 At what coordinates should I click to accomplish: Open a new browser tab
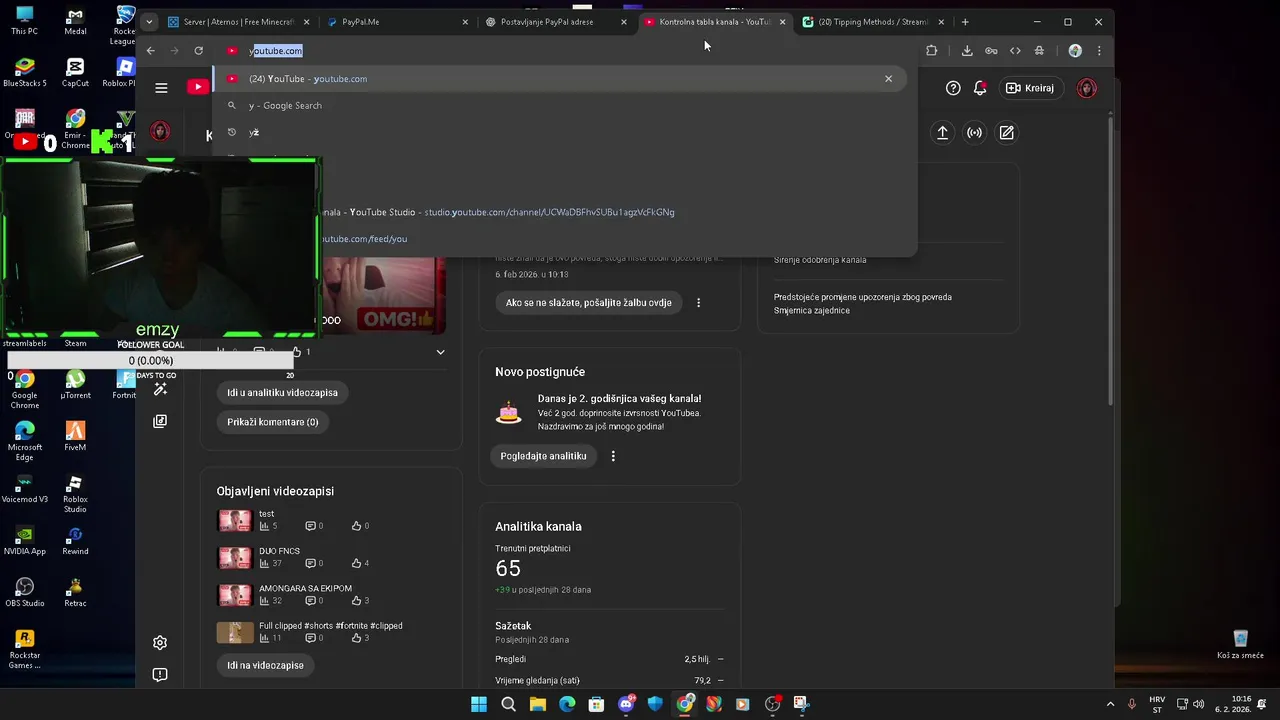(965, 21)
